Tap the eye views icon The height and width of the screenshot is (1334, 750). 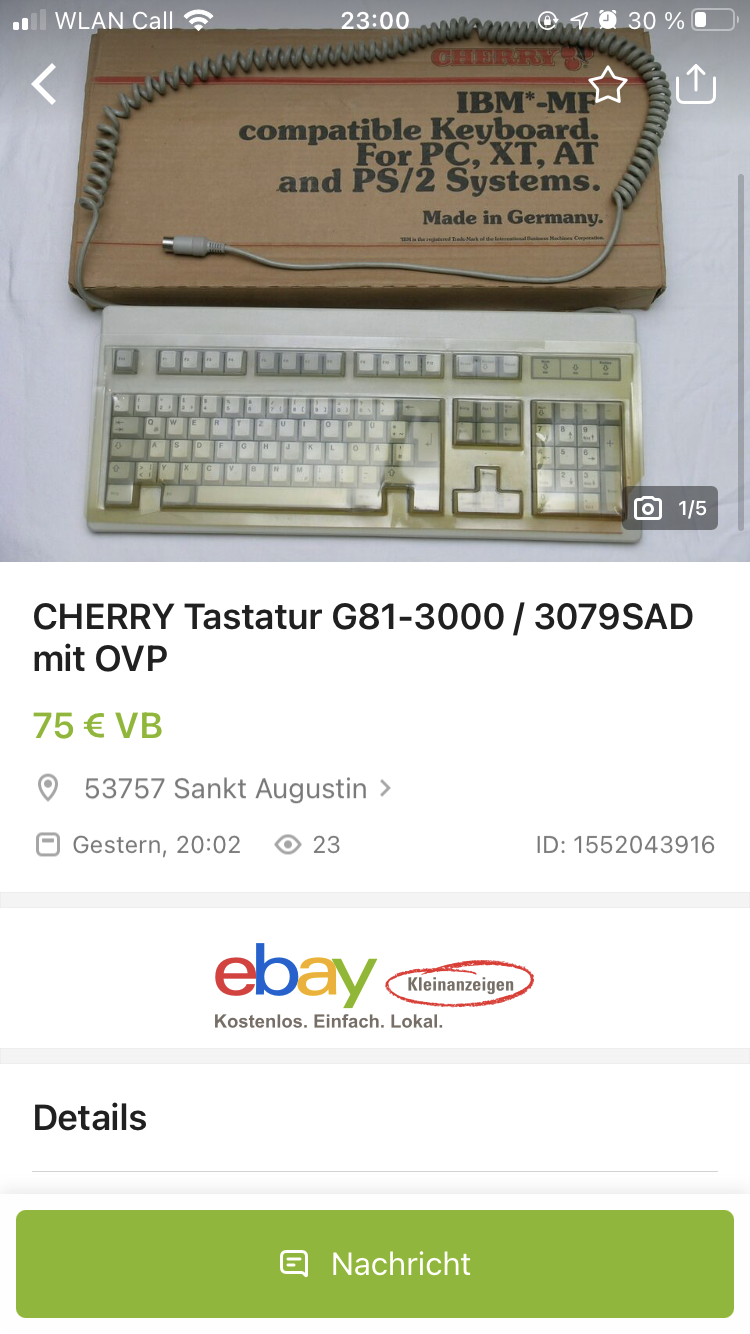pyautogui.click(x=288, y=845)
